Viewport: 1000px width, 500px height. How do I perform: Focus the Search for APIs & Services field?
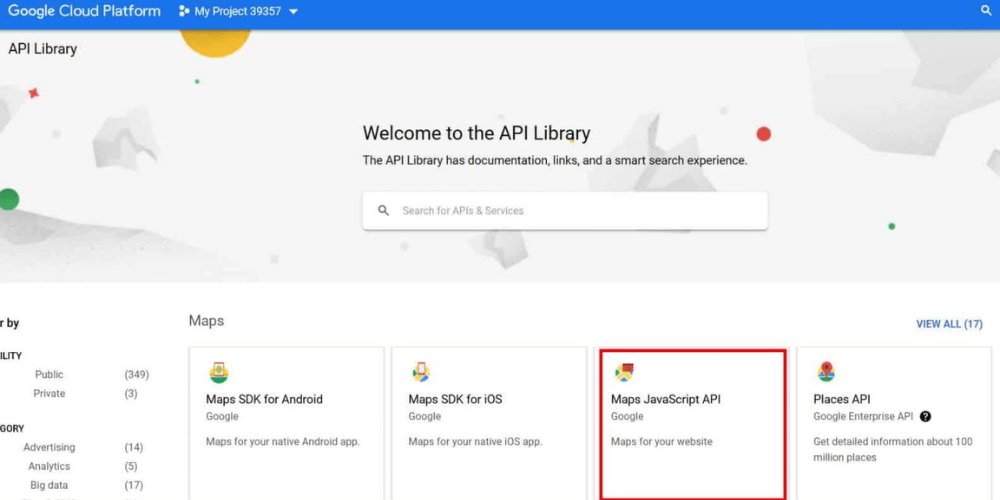(x=565, y=210)
